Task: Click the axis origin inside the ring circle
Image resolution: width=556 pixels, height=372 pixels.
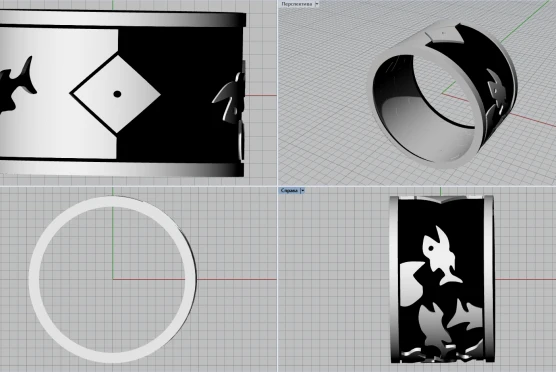Action: click(113, 279)
